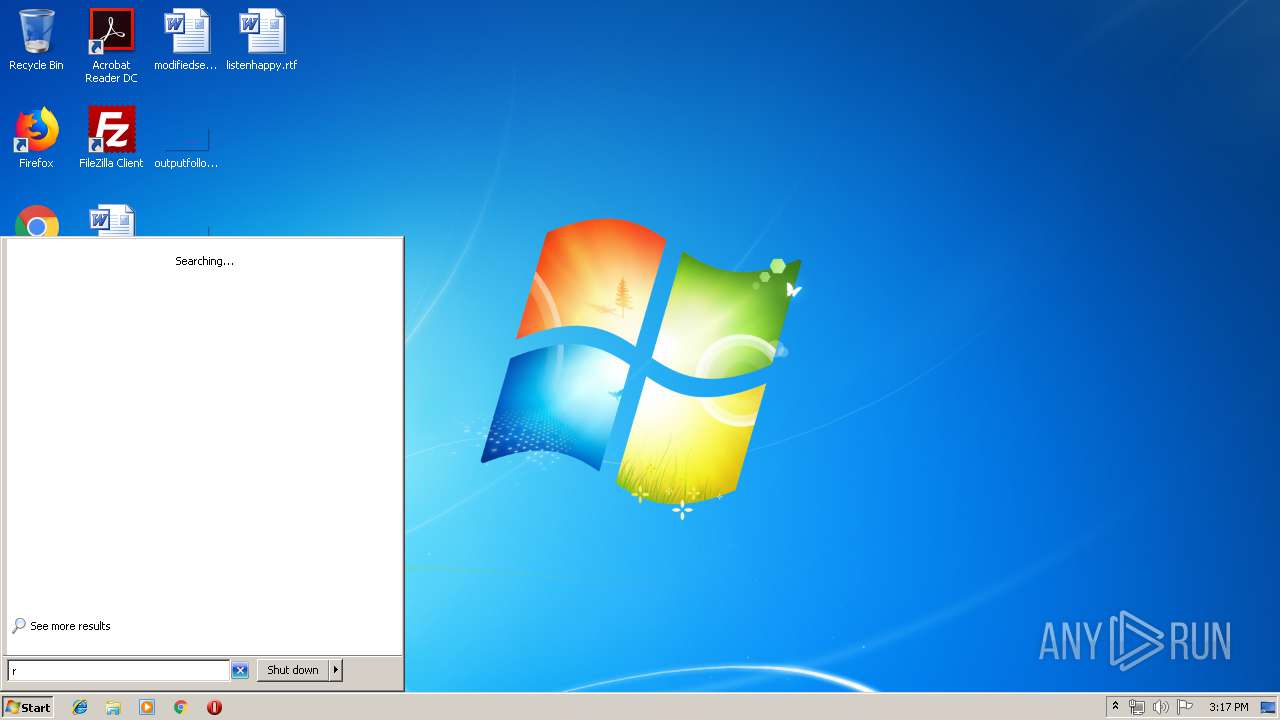Click the Show desktop tray button
This screenshot has width=1280, height=720.
[1268, 707]
